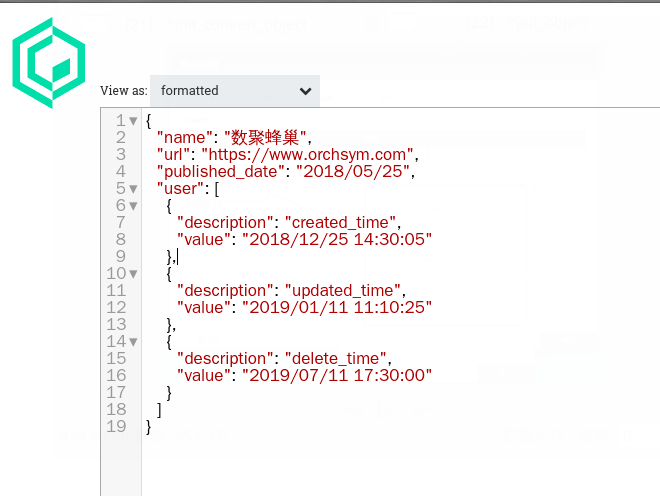Collapse the root object on line 1
660x496 pixels.
pos(134,121)
